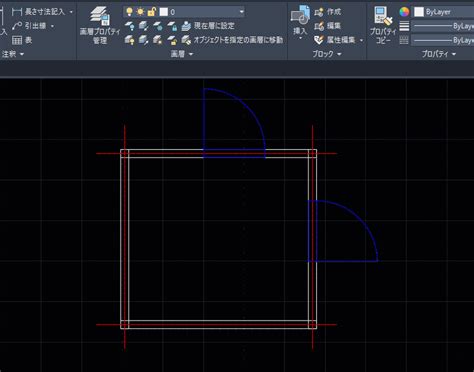Expand the プロパティ panel
This screenshot has width=474, height=372.
[x=439, y=54]
